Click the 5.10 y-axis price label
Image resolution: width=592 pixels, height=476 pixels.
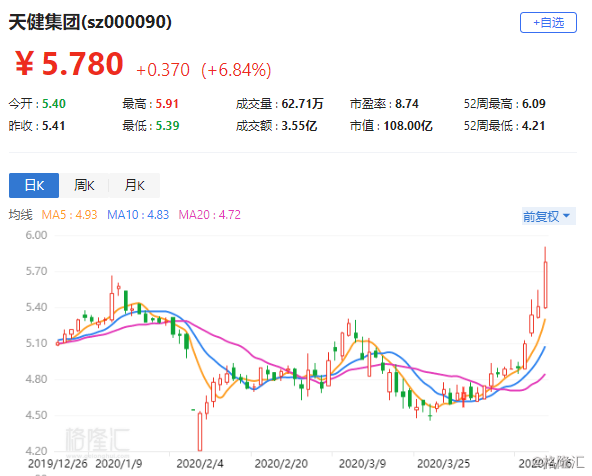(36, 343)
